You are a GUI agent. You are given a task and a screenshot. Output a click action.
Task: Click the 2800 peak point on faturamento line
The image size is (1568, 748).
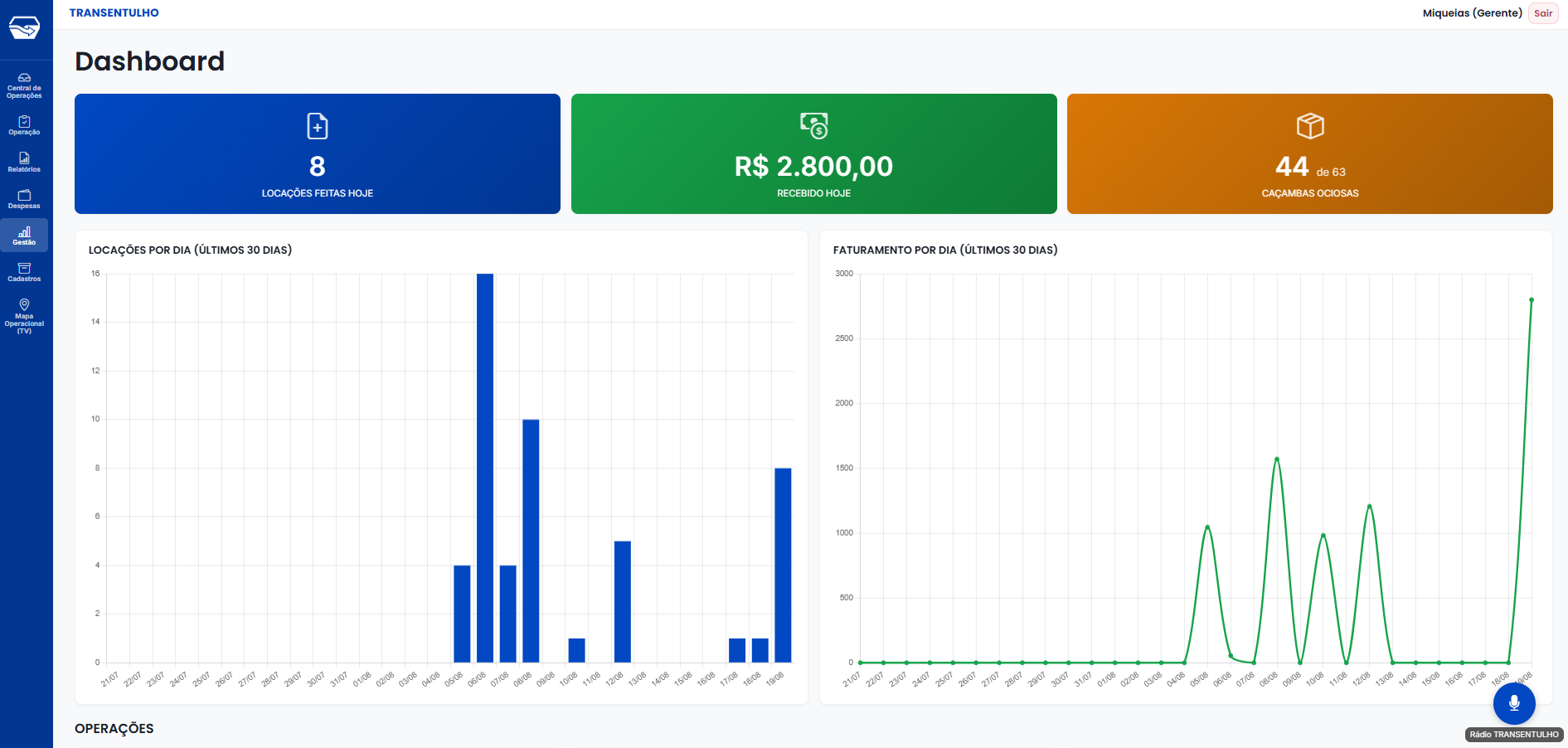[x=1532, y=299]
